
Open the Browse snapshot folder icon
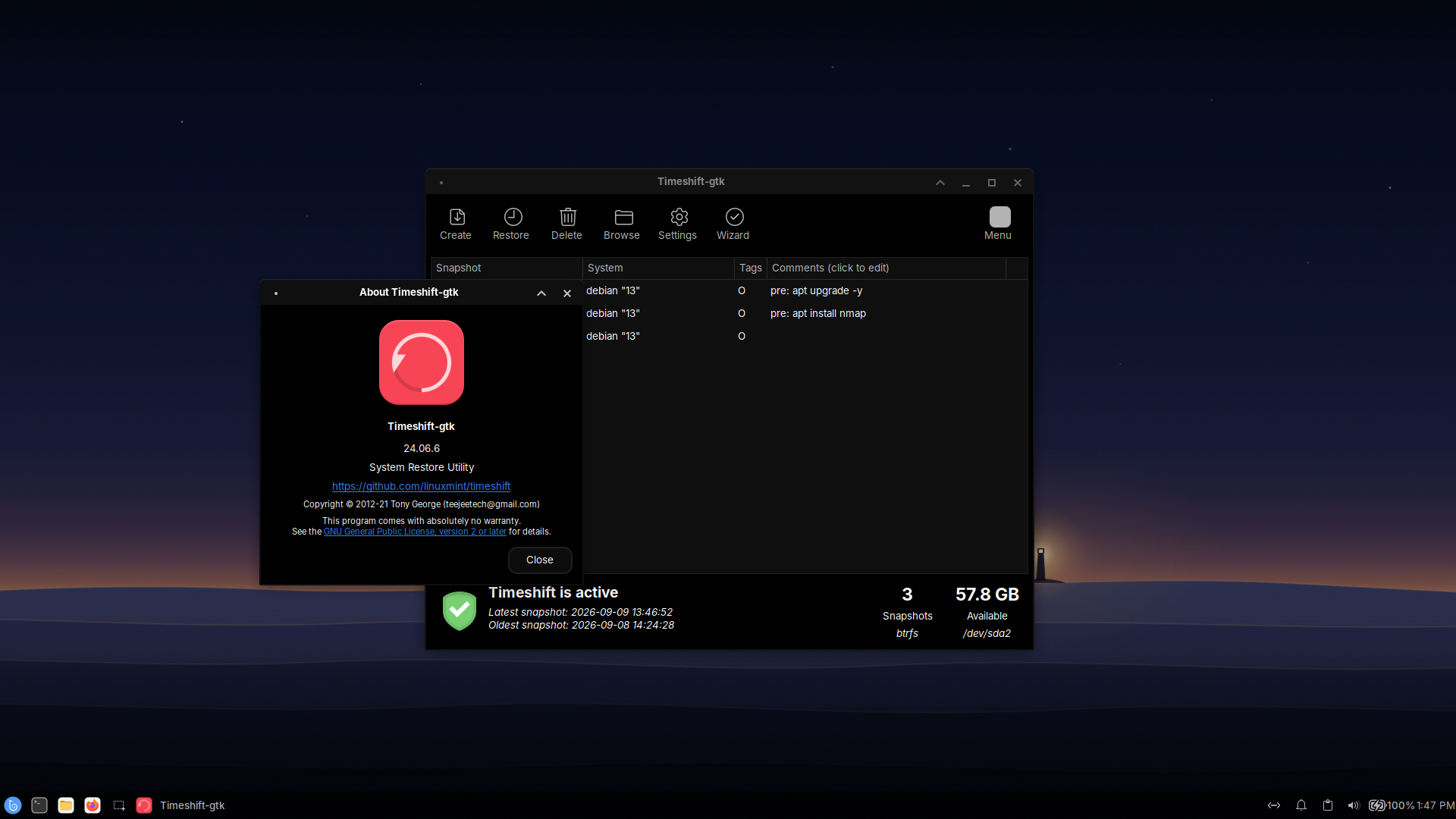point(623,217)
